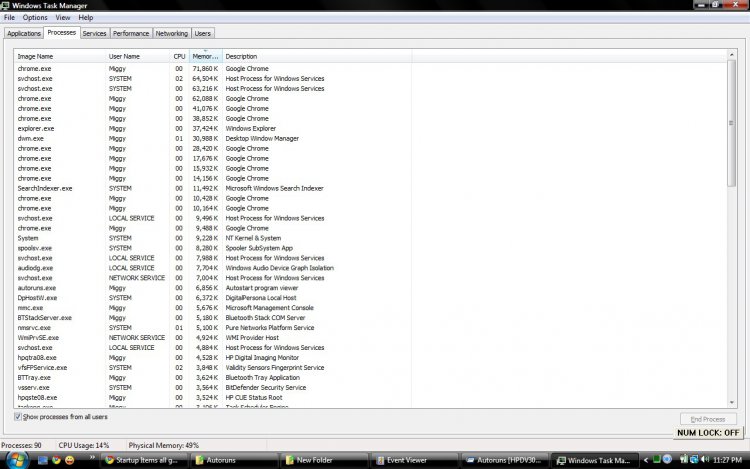Click the taskbar clock showing 11:27 PM
The width and height of the screenshot is (750, 469).
pyautogui.click(x=727, y=460)
